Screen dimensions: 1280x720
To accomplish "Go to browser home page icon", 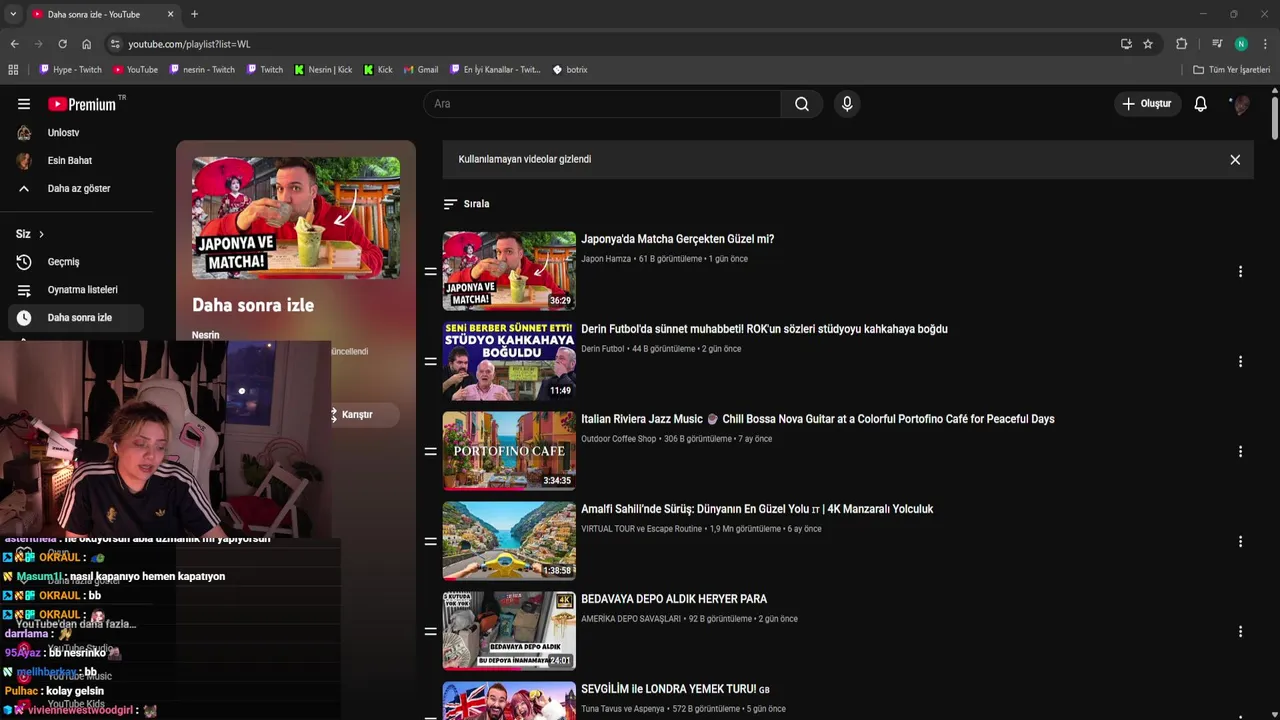I will click(86, 44).
